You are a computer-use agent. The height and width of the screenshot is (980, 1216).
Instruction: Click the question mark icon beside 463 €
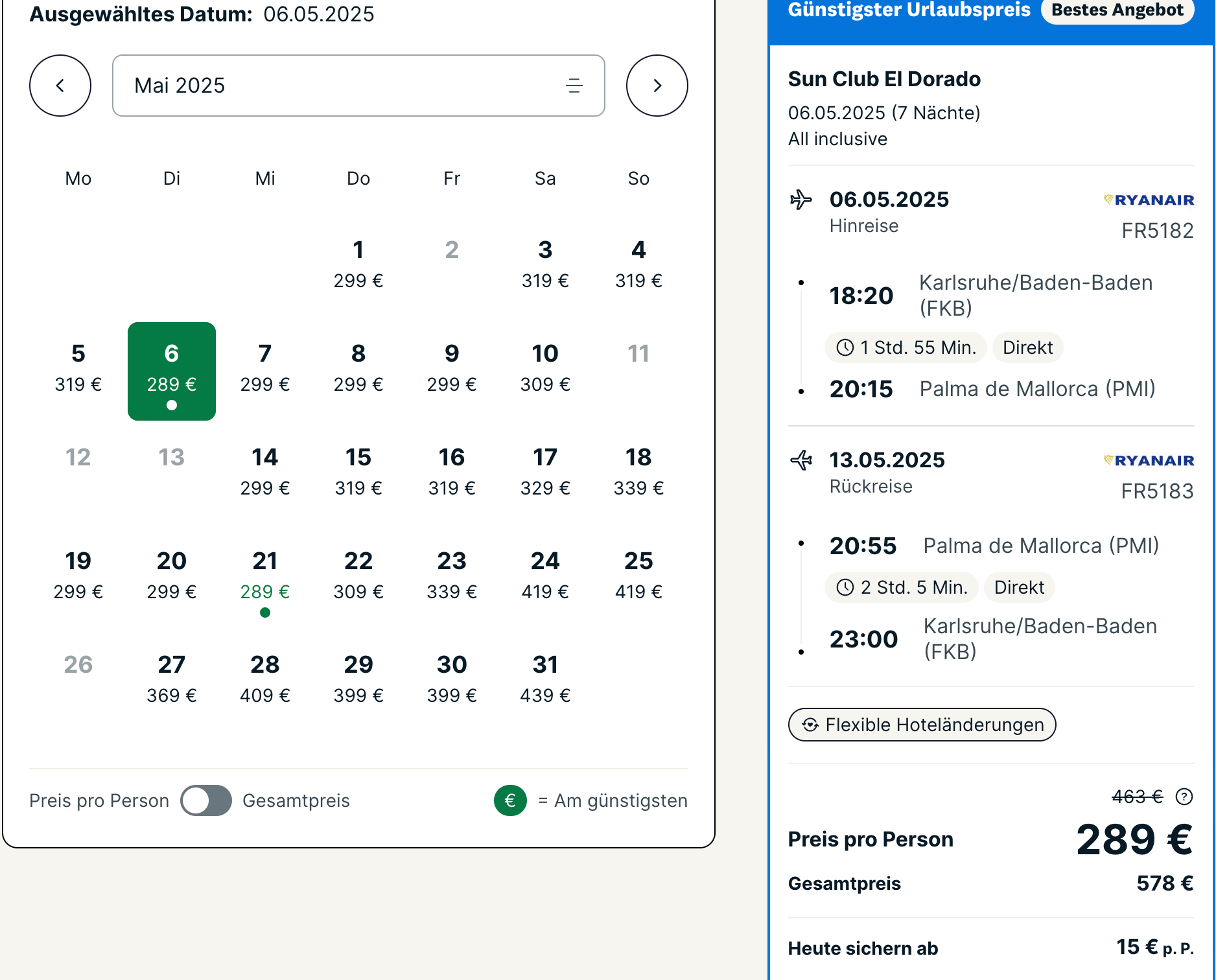point(1184,797)
